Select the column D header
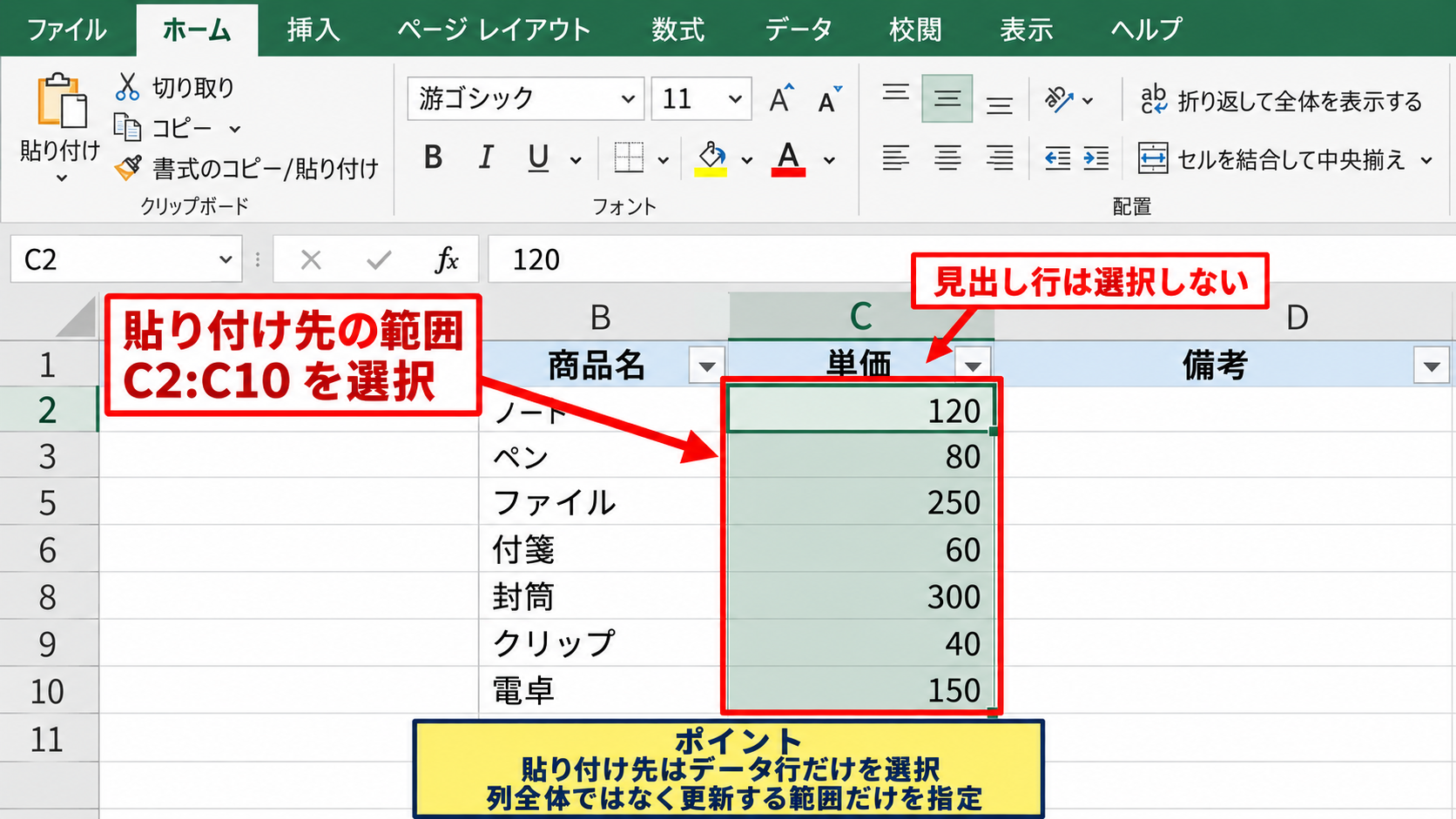Screen dimensions: 1456x819 pos(1297,318)
